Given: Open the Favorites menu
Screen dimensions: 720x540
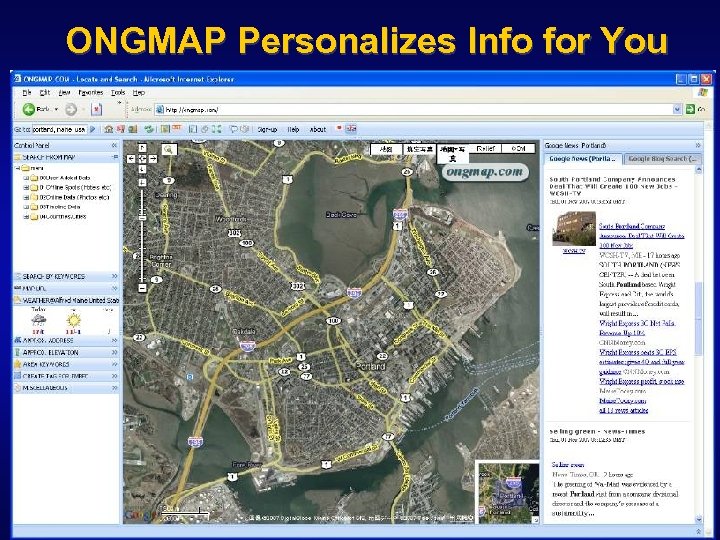Looking at the screenshot, I should tap(90, 93).
